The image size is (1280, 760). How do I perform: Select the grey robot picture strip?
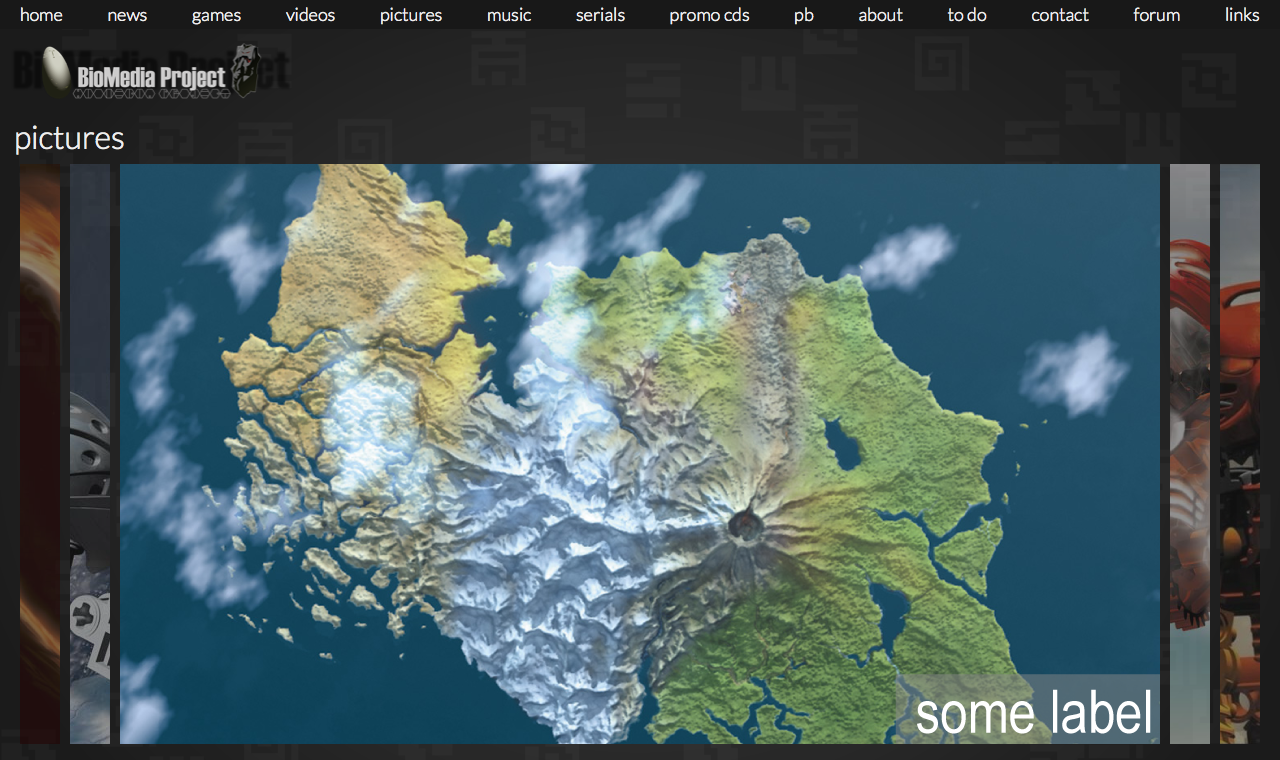pos(90,454)
